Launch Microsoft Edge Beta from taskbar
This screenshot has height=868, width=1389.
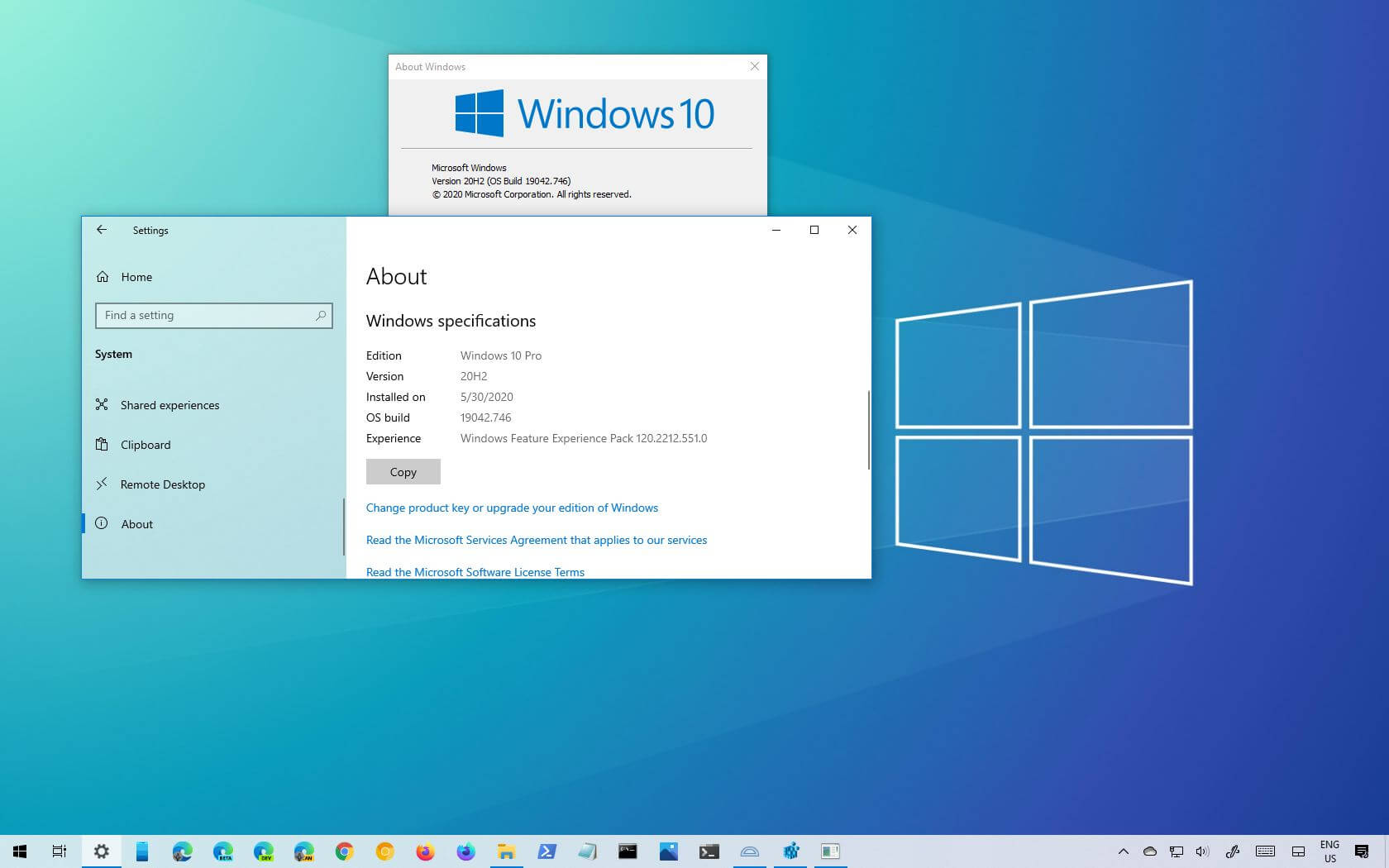click(222, 851)
